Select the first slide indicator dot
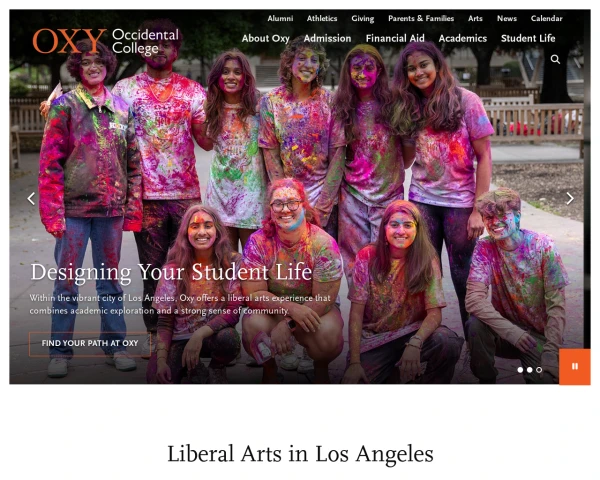Image resolution: width=600 pixels, height=480 pixels. coord(520,370)
